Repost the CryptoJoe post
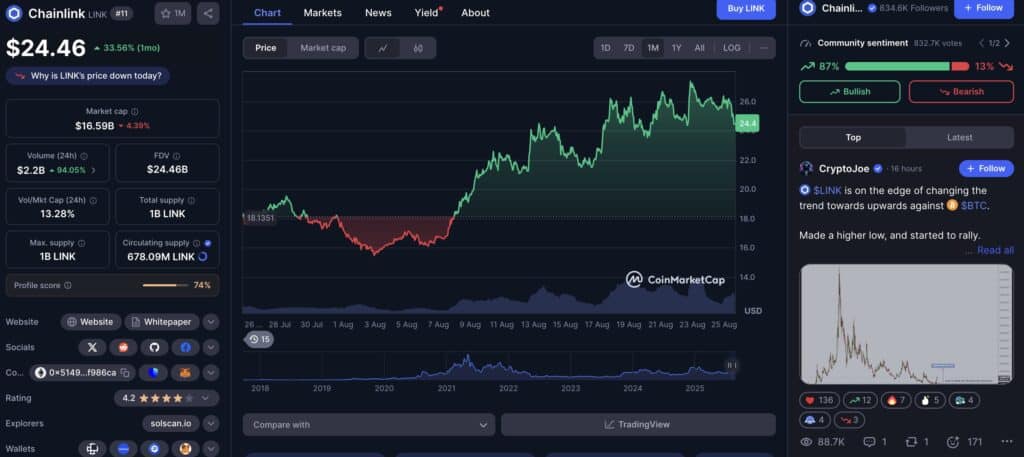 point(917,442)
